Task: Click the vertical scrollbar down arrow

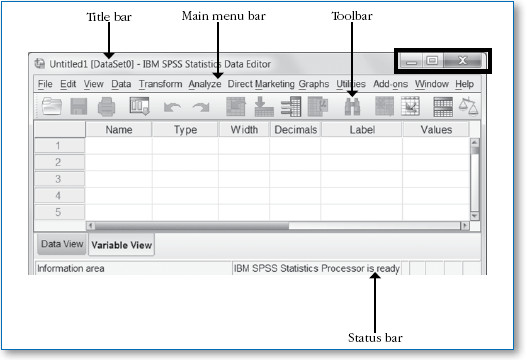Action: [x=475, y=215]
